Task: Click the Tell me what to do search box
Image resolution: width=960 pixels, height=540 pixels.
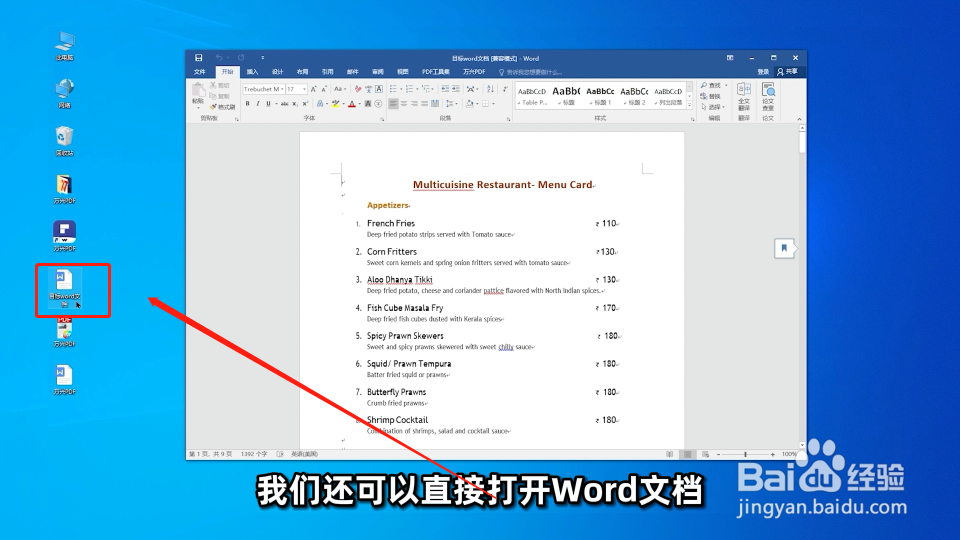Action: (x=530, y=72)
